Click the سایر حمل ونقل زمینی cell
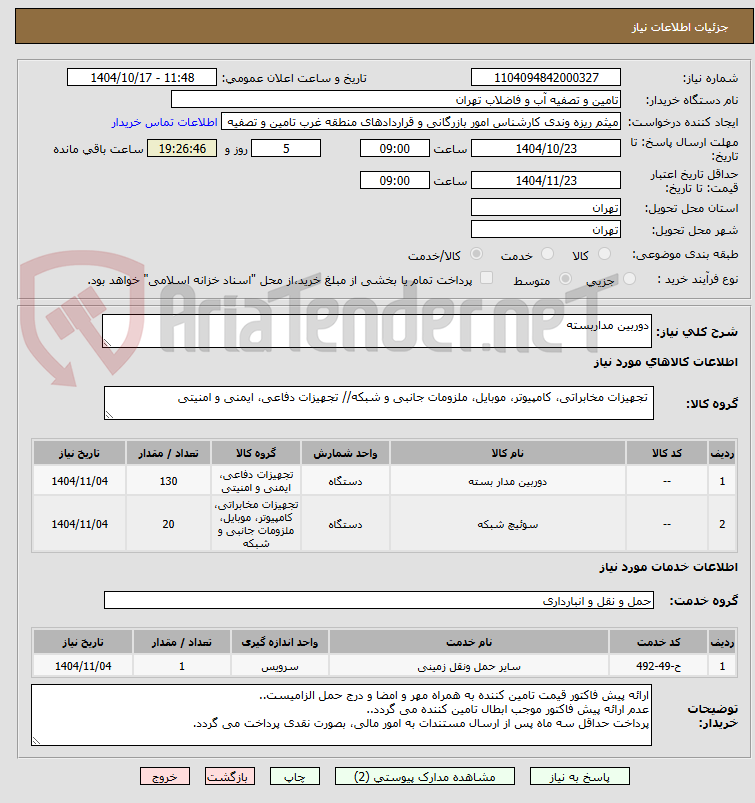 (x=469, y=666)
